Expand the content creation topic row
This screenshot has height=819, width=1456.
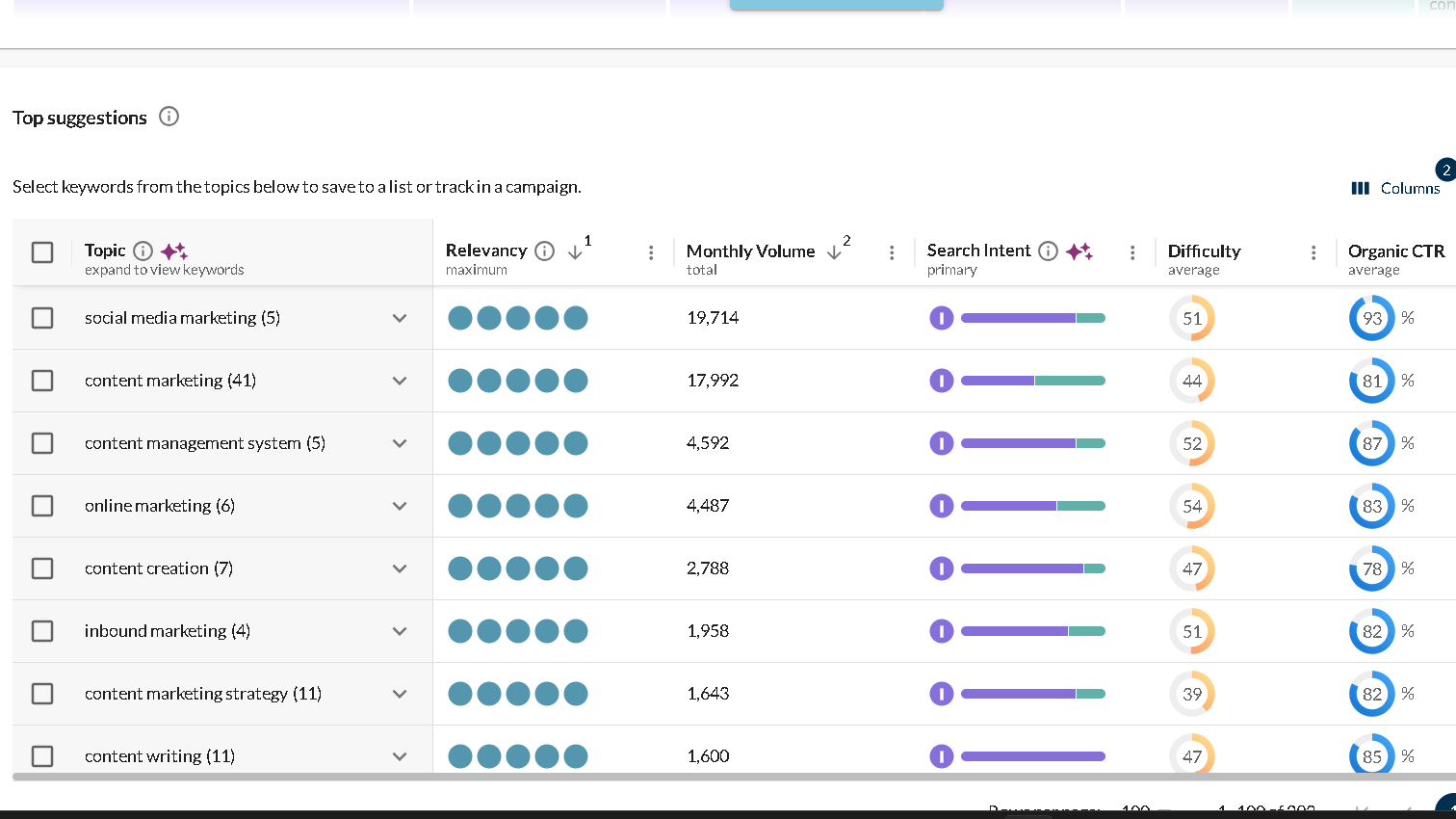400,568
